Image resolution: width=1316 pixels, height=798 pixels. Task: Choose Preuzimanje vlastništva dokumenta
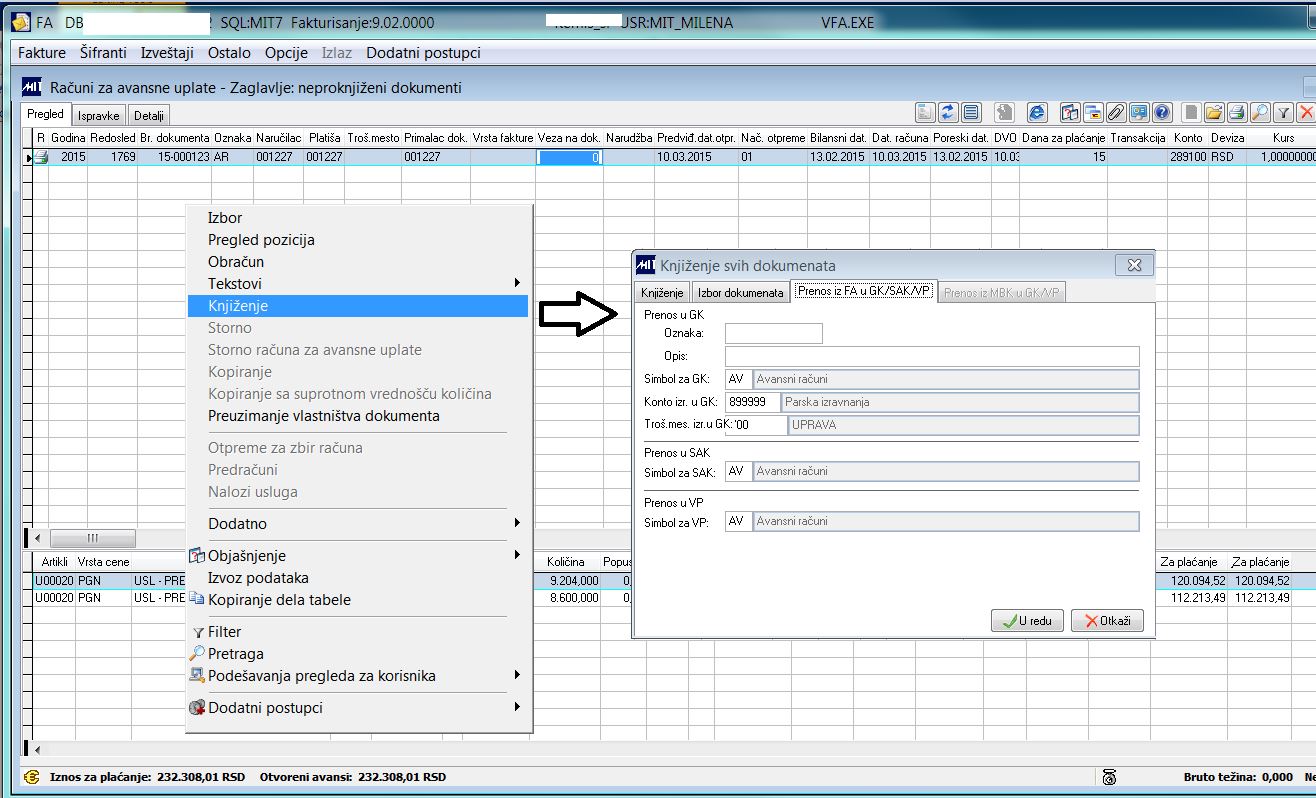[x=360, y=416]
